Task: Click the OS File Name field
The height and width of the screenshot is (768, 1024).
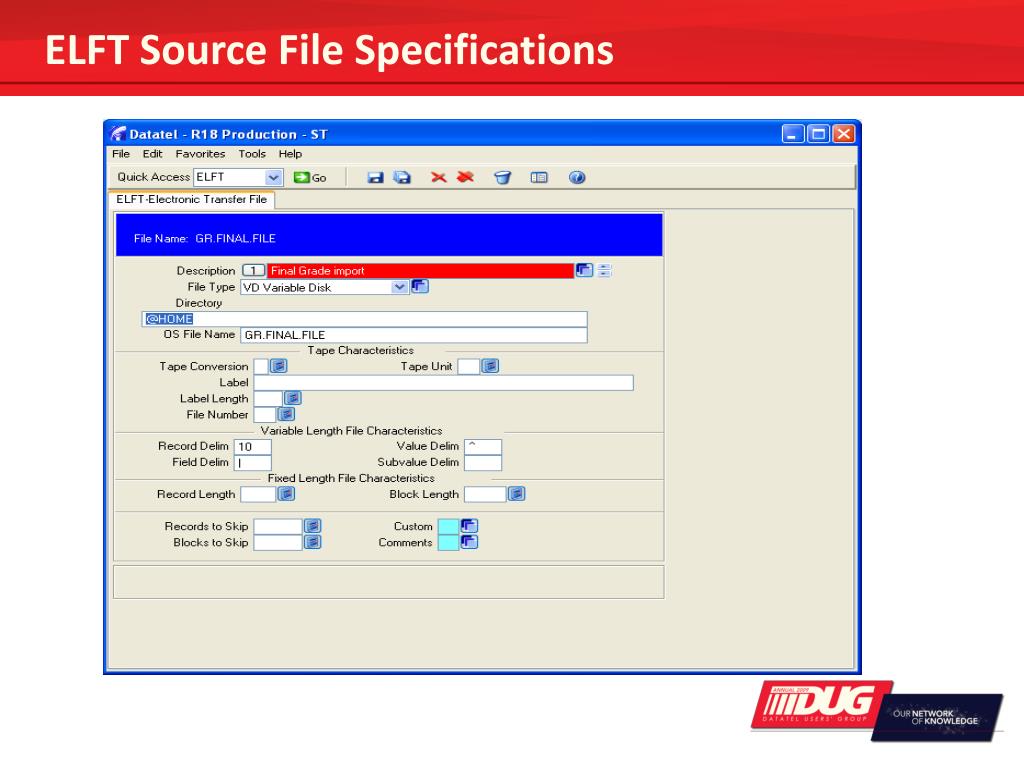Action: [x=414, y=335]
